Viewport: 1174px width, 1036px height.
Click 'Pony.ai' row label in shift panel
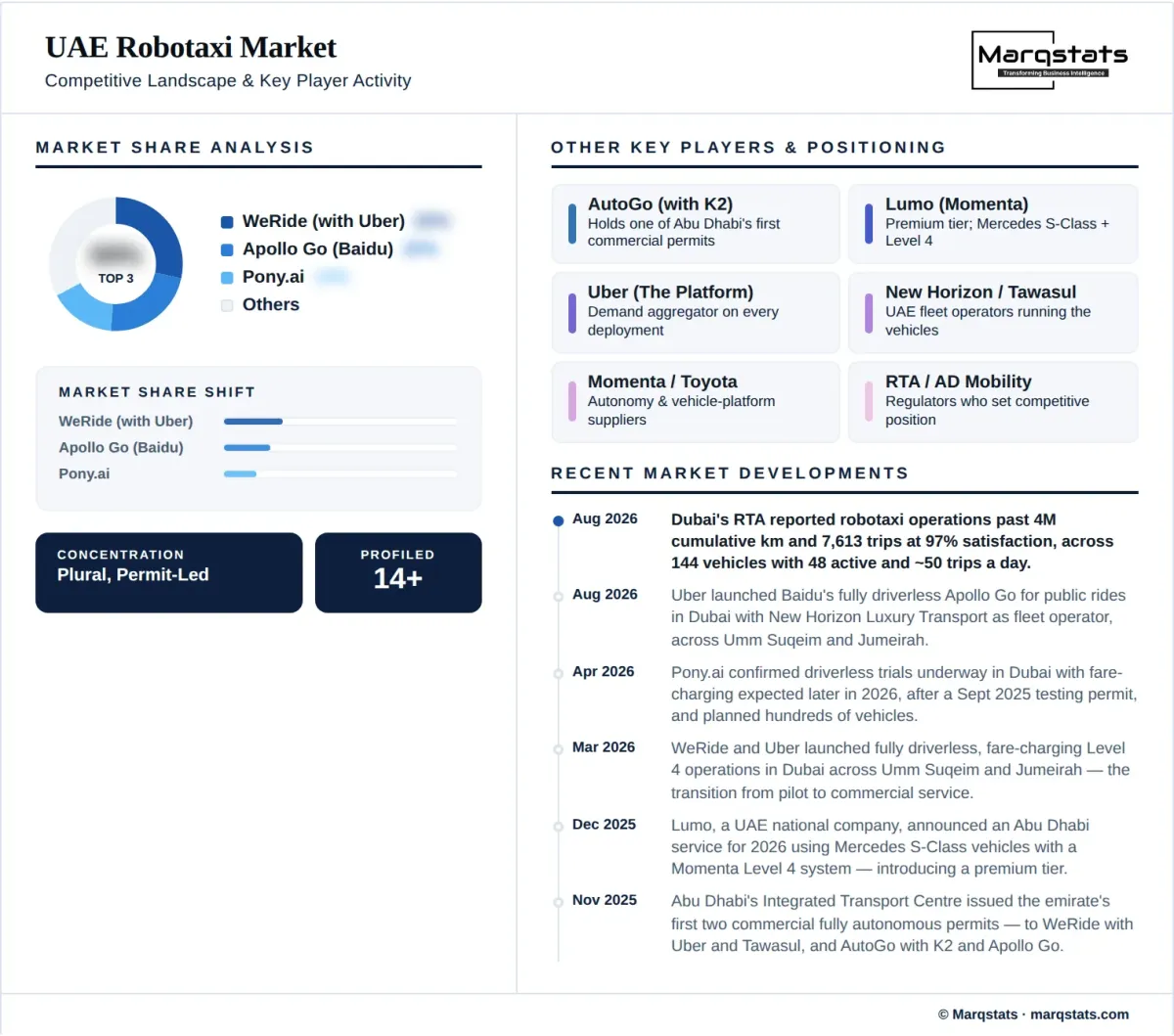(84, 473)
